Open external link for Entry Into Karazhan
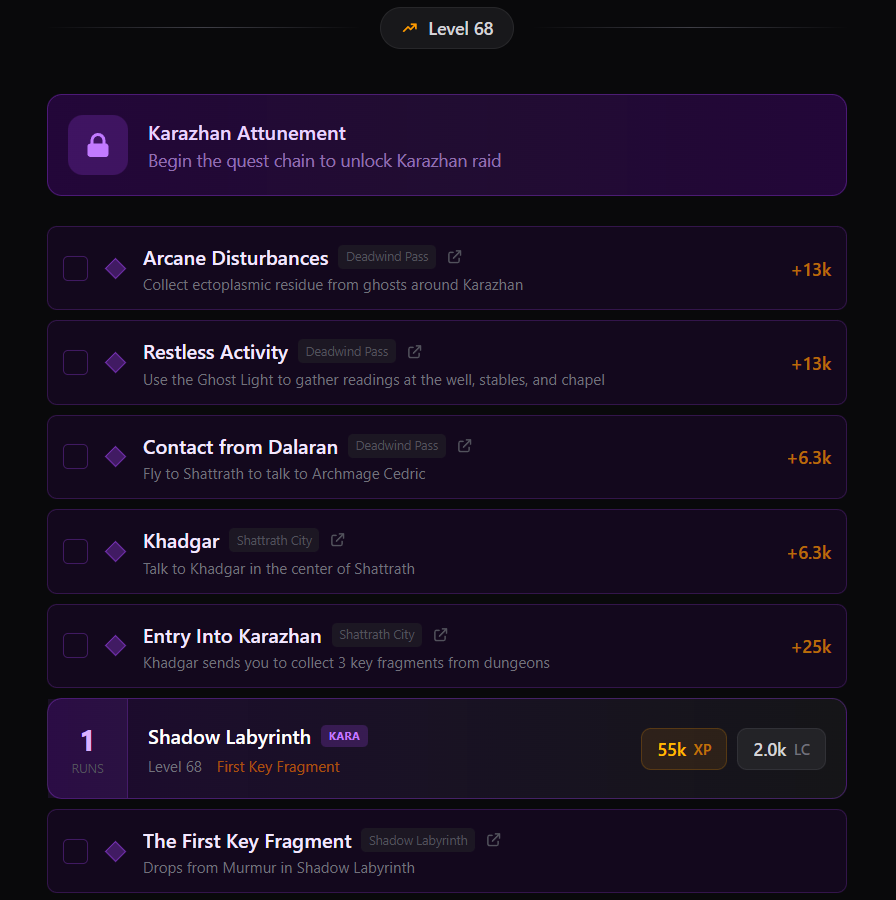The width and height of the screenshot is (896, 900). [x=441, y=635]
